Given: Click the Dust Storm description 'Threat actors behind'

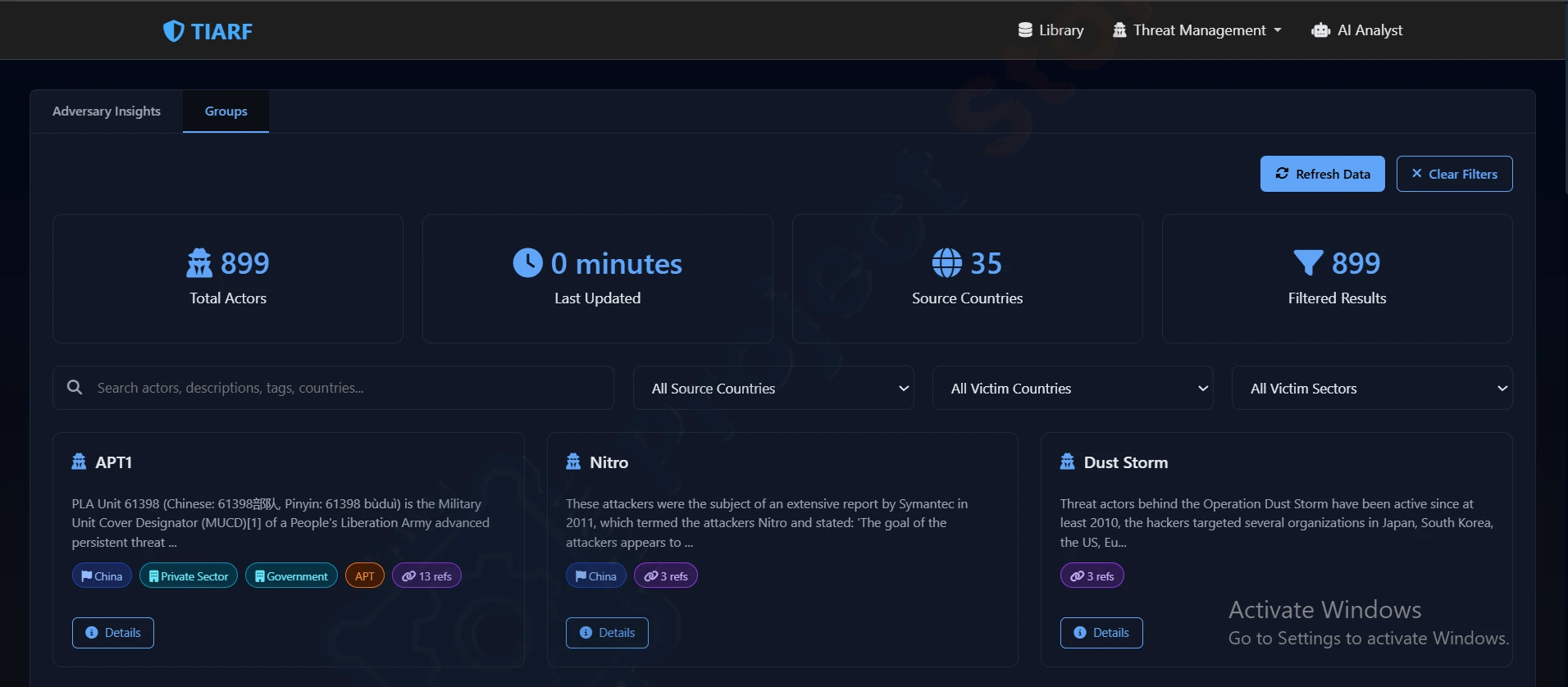Looking at the screenshot, I should 1277,523.
